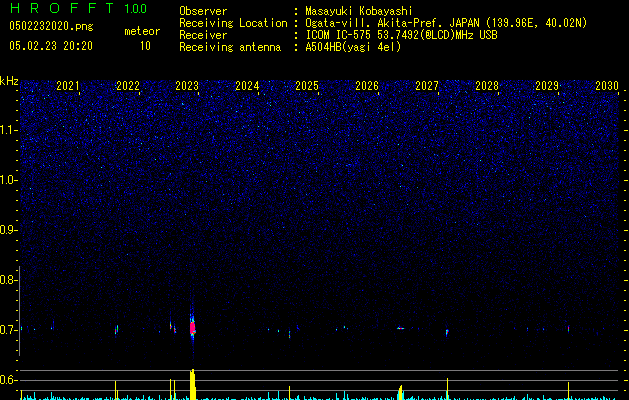This screenshot has height=400, width=629.
Task: Click the 1.1 kHz frequency axis label
Action: point(8,130)
